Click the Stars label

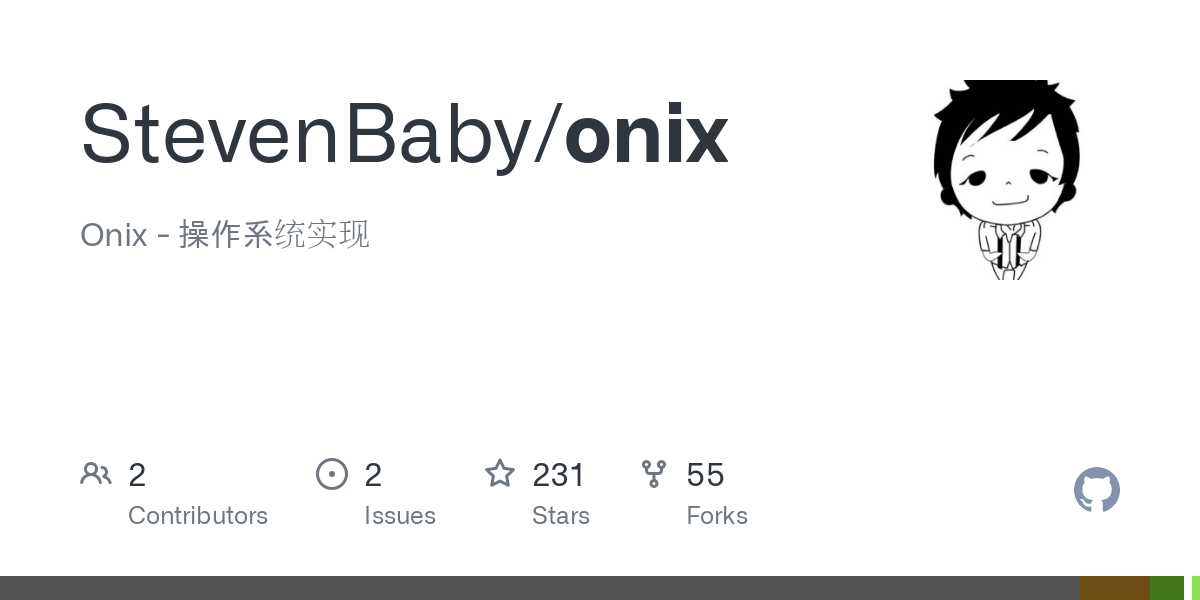[561, 516]
